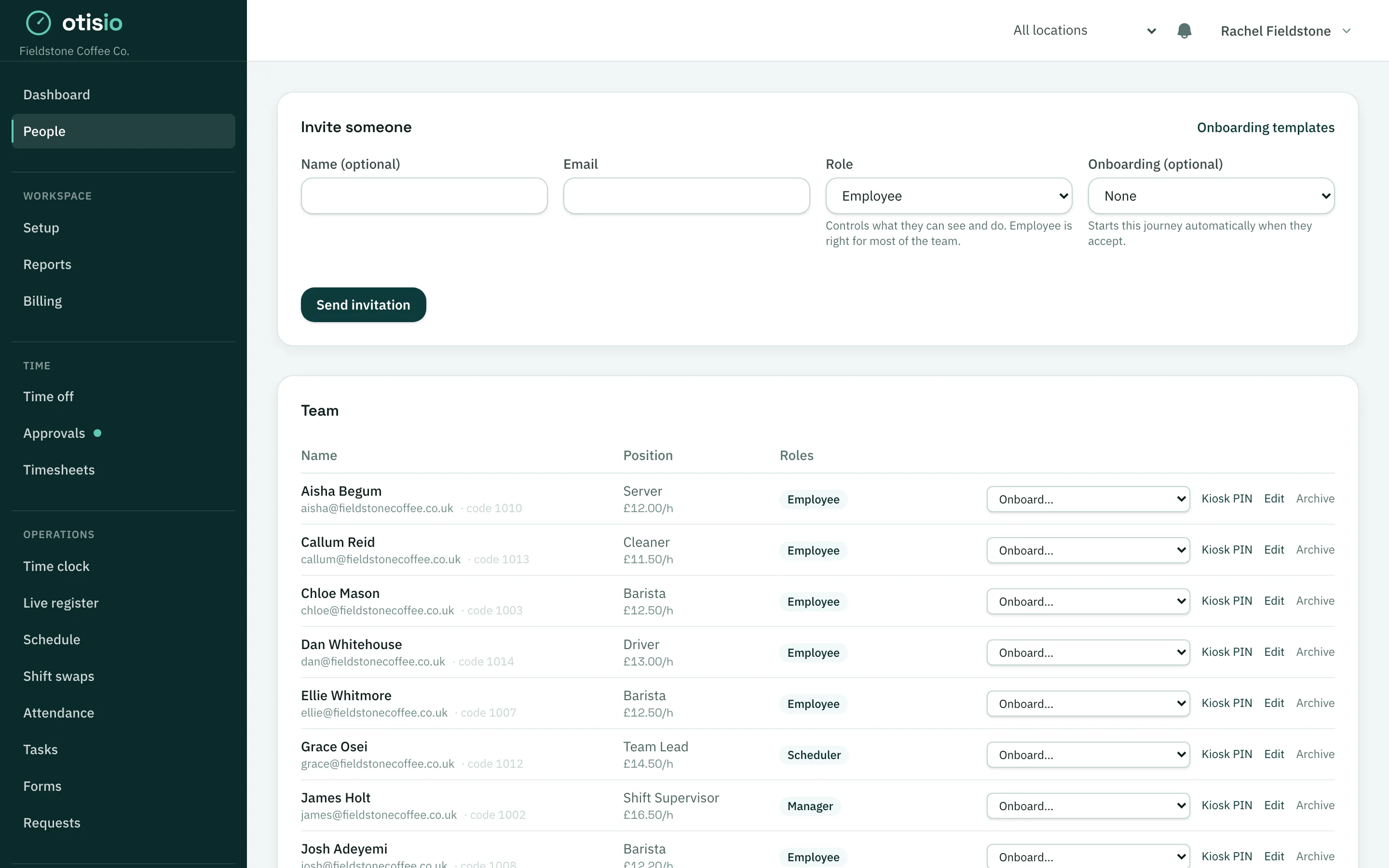Image resolution: width=1389 pixels, height=868 pixels.
Task: Archive Aisha Begum
Action: (1315, 499)
